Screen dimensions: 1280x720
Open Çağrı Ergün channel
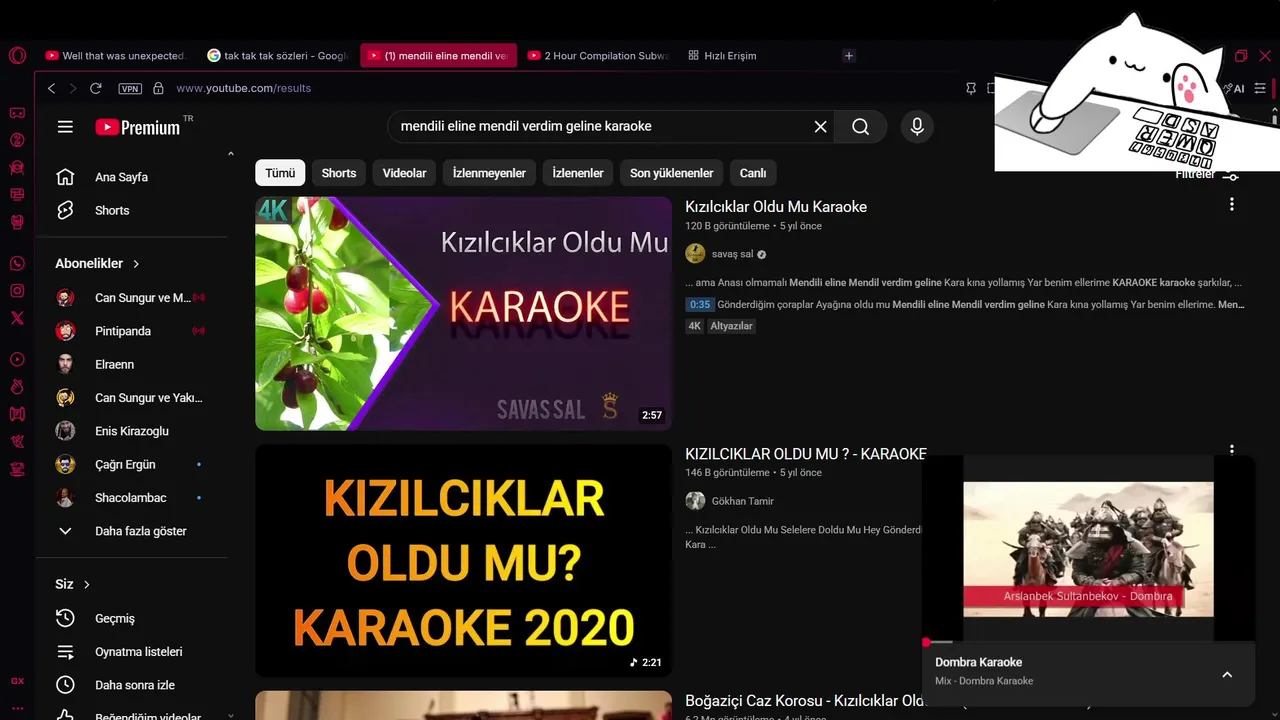point(131,464)
